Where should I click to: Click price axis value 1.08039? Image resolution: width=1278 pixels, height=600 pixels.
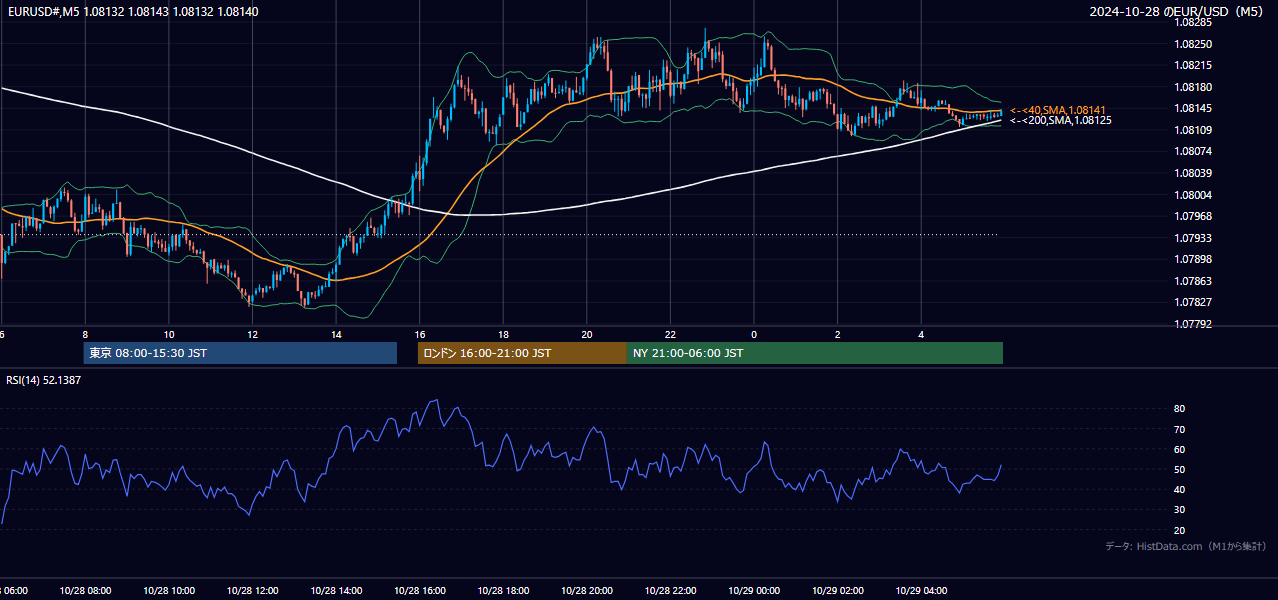tap(1194, 173)
